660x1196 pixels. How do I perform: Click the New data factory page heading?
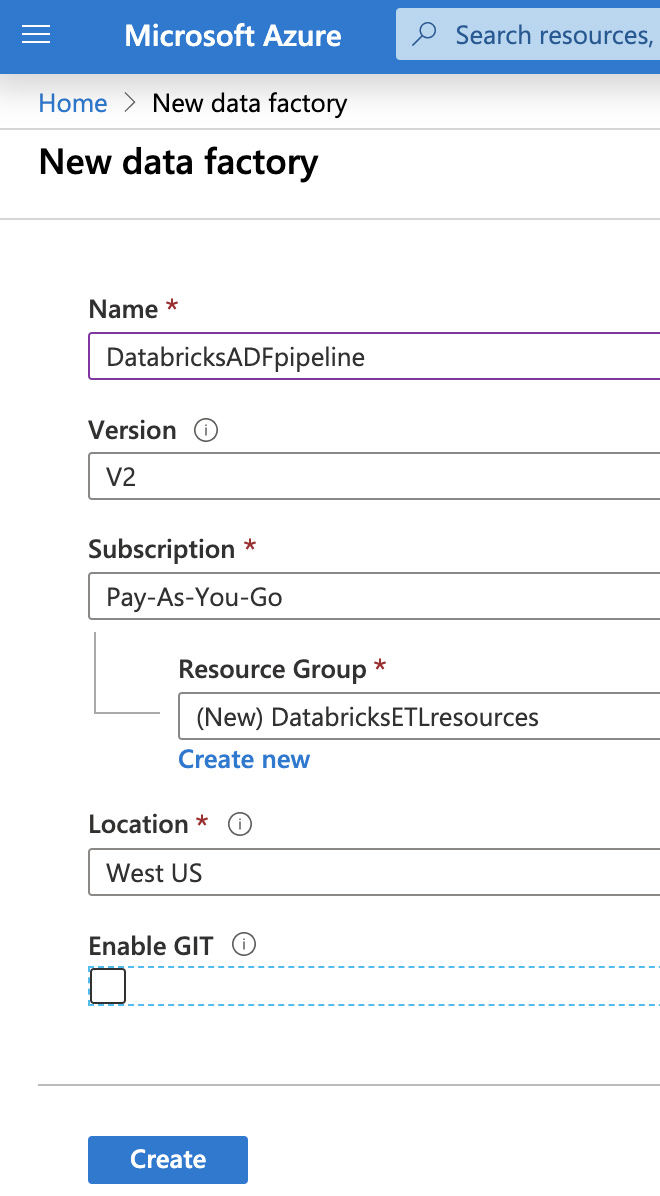tap(179, 162)
